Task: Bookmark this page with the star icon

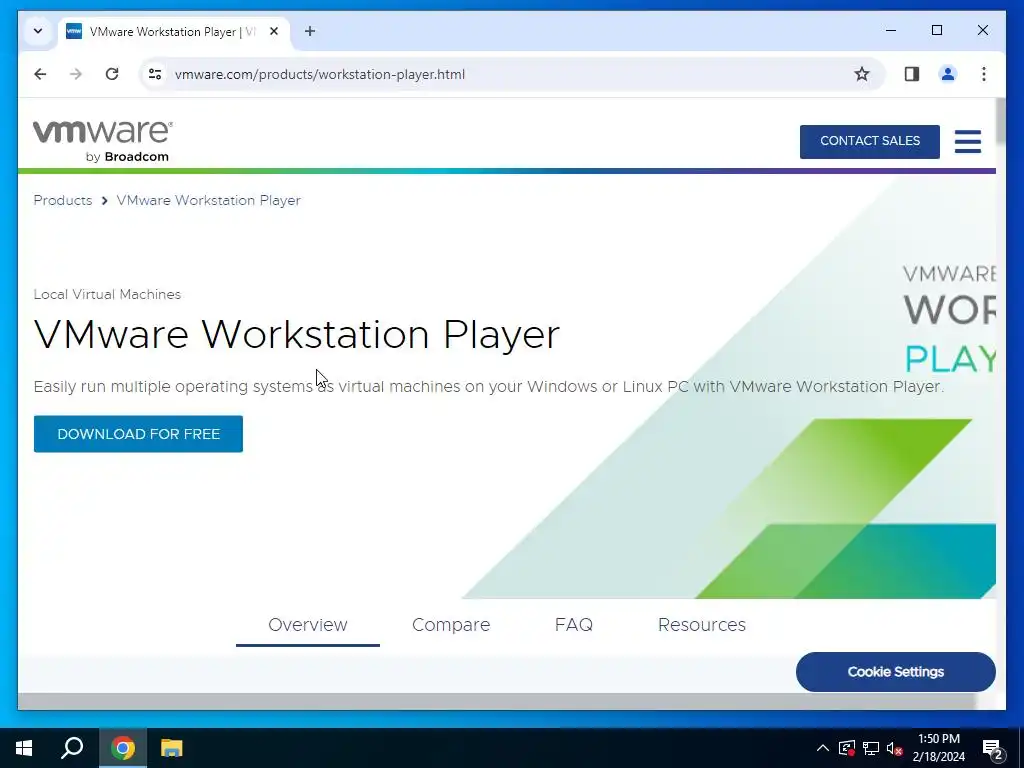Action: [x=862, y=74]
